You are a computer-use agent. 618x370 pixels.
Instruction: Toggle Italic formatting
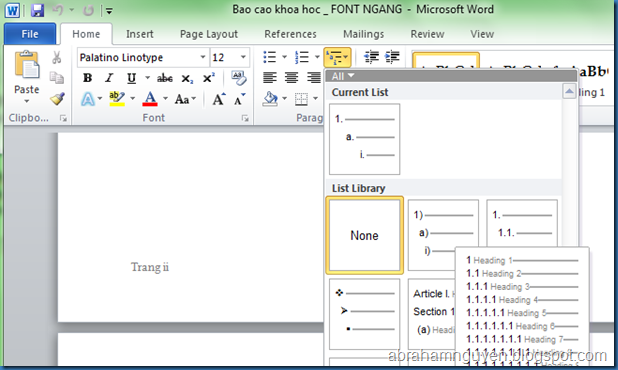click(109, 78)
